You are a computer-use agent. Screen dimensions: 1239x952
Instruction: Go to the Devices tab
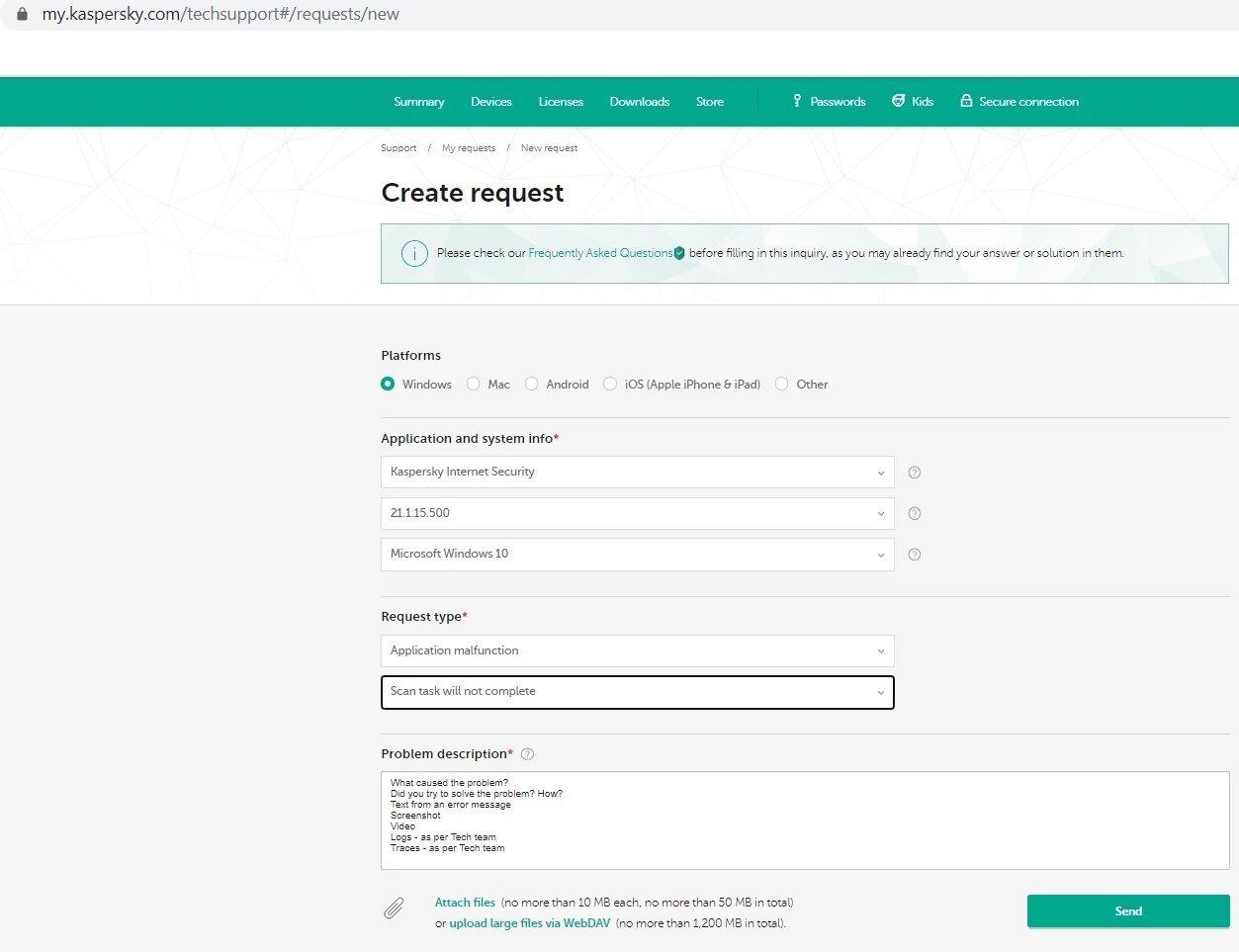[x=490, y=102]
